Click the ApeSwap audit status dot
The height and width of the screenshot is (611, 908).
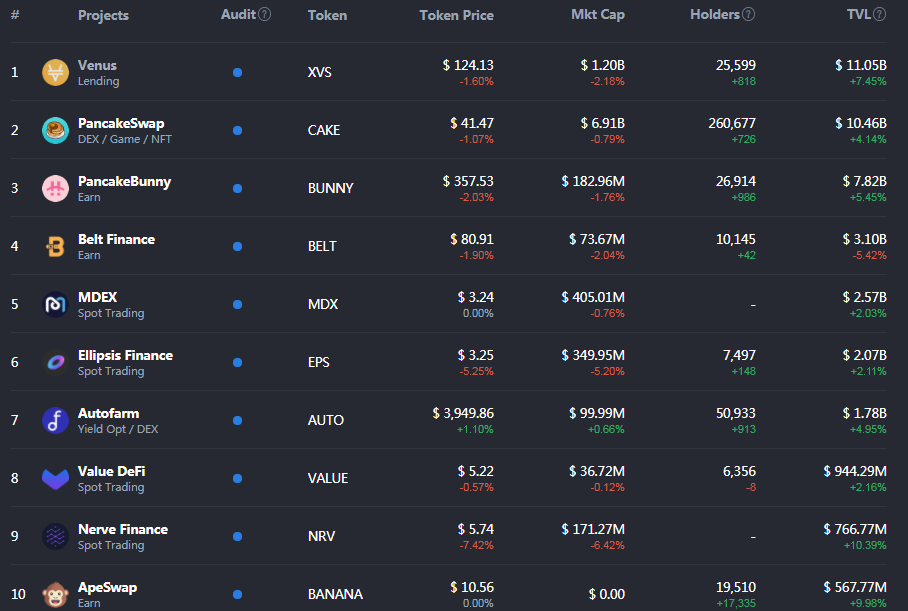pyautogui.click(x=237, y=594)
